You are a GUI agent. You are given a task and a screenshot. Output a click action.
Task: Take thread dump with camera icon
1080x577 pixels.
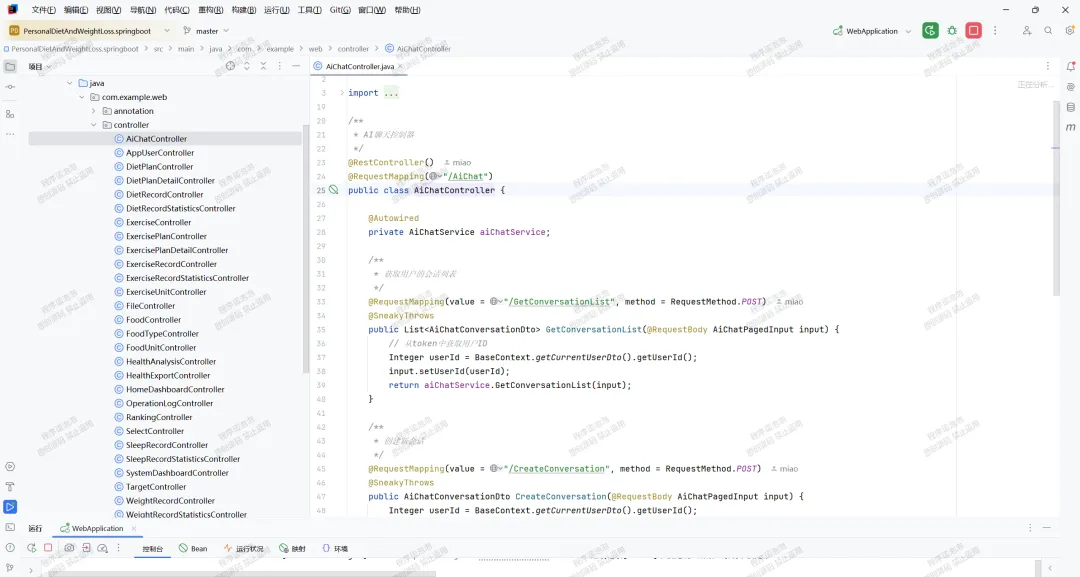point(69,548)
